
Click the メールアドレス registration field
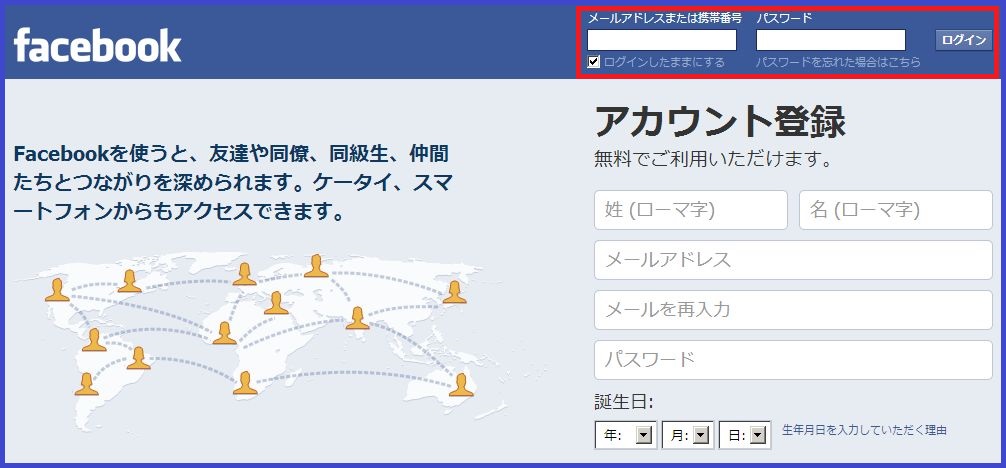(x=794, y=260)
